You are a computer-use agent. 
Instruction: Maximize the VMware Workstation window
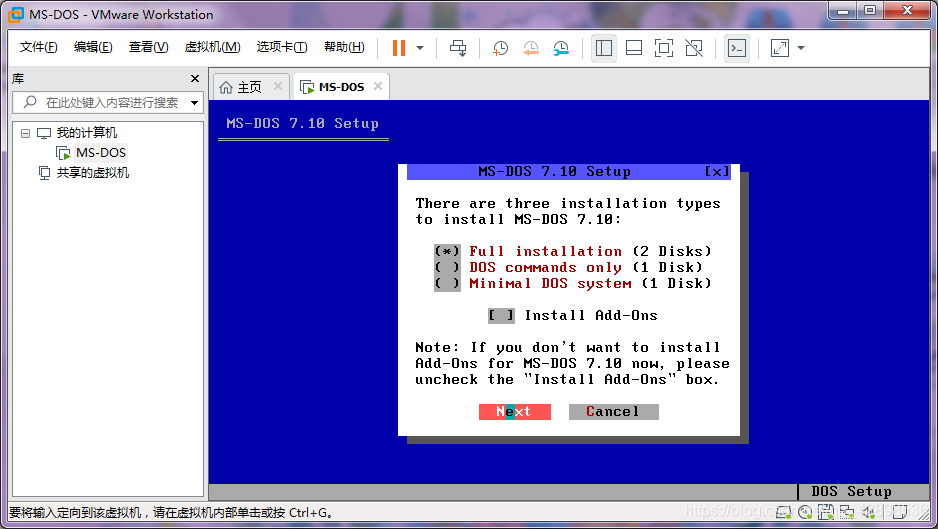pos(870,11)
